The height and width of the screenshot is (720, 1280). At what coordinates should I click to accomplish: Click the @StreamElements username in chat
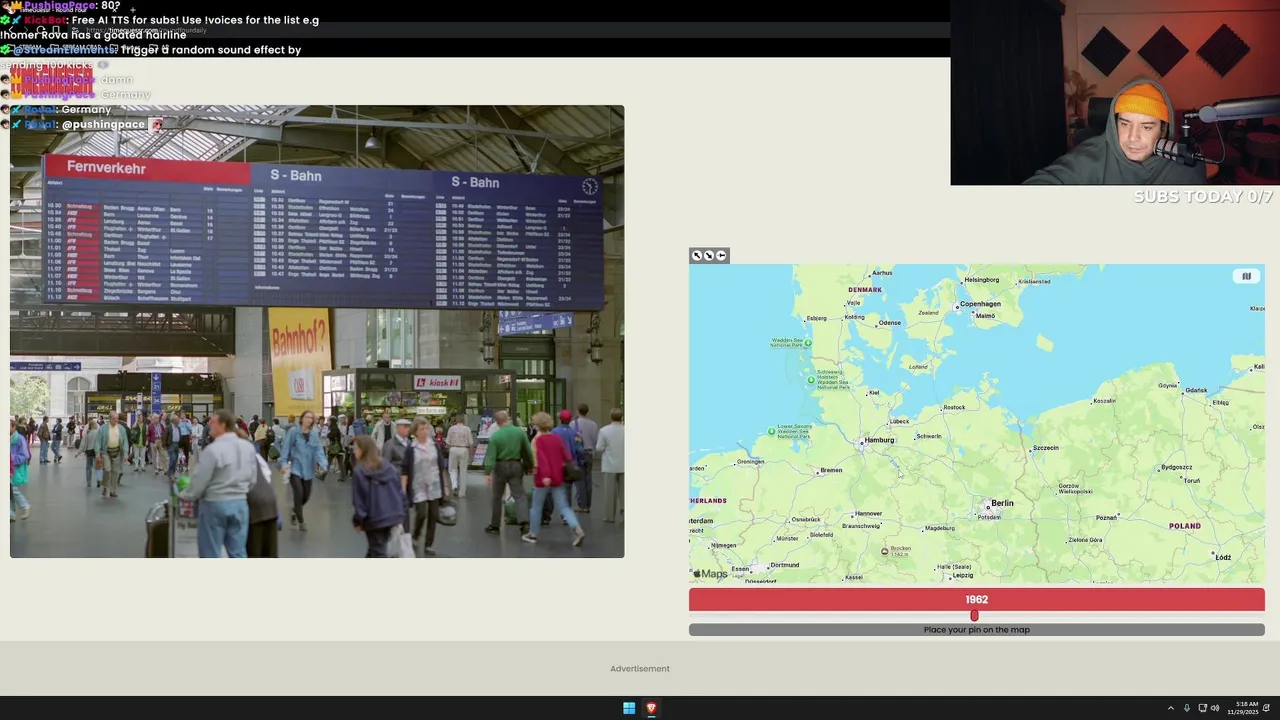63,50
